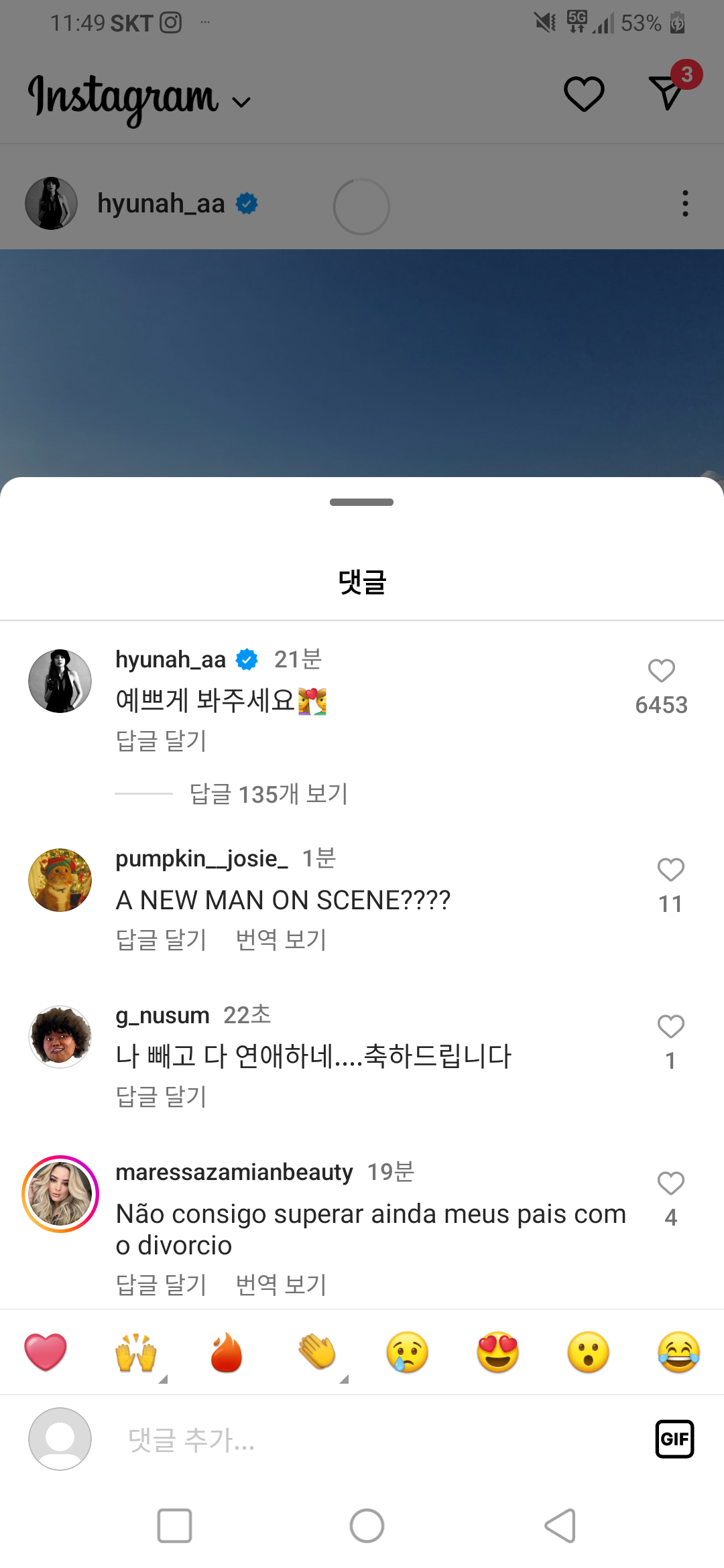This screenshot has width=724, height=1568.
Task: Open notifications heart icon in header
Action: tap(584, 94)
